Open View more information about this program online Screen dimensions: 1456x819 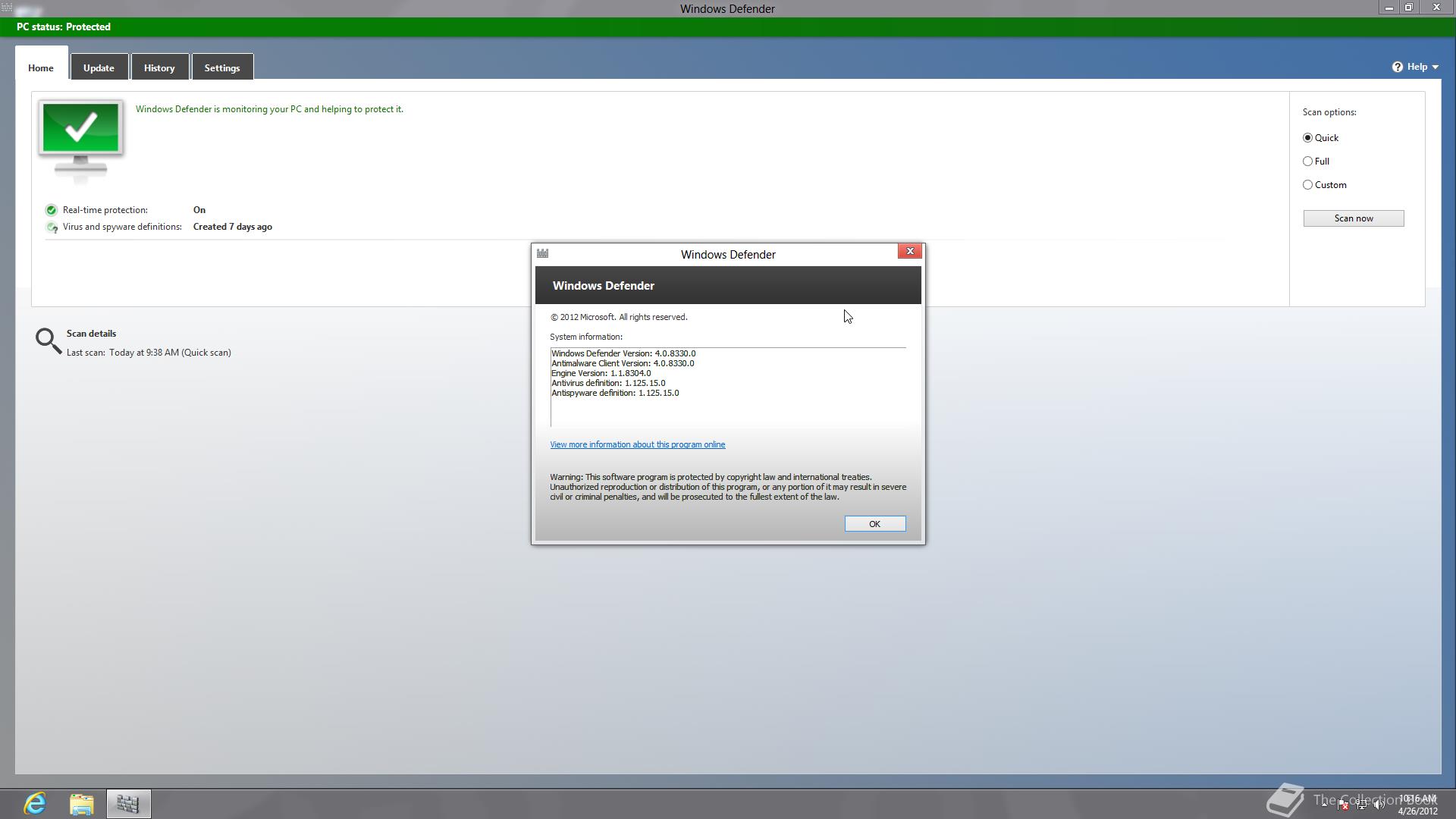638,445
